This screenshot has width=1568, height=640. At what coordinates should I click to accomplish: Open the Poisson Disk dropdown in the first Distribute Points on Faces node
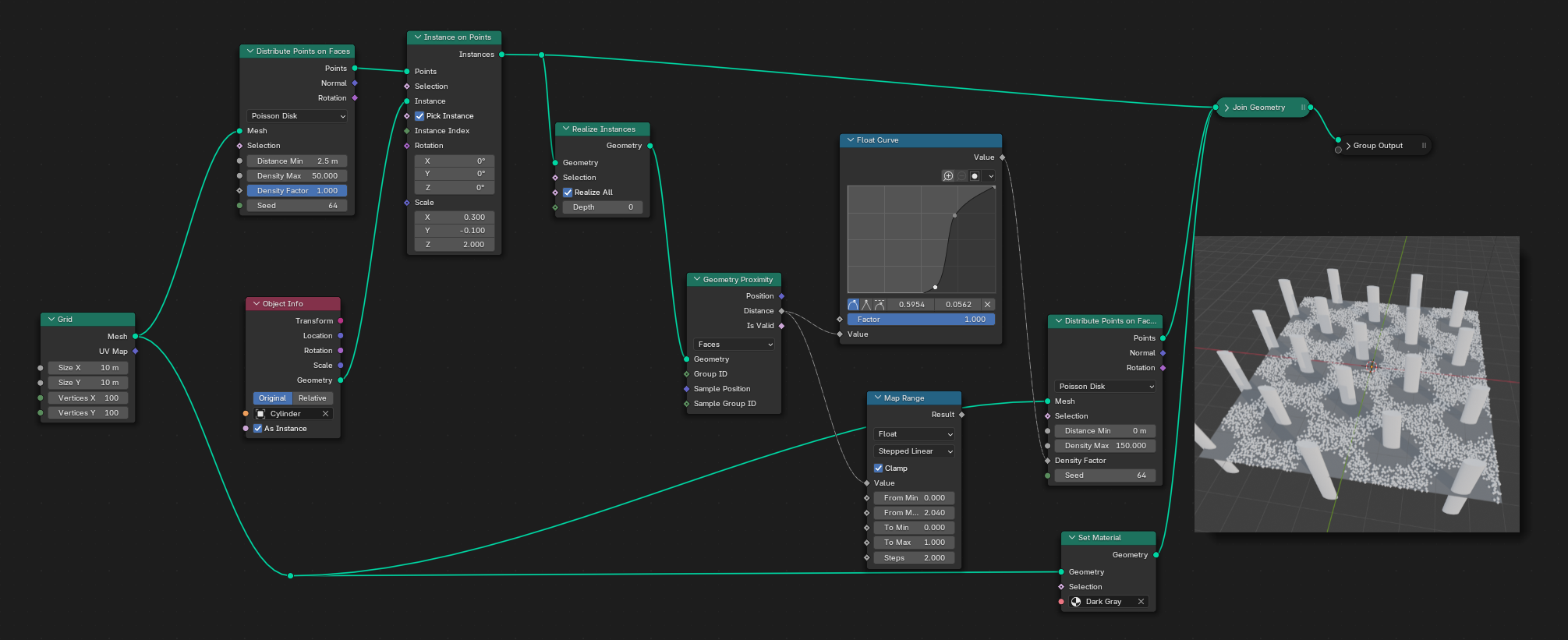[x=297, y=116]
